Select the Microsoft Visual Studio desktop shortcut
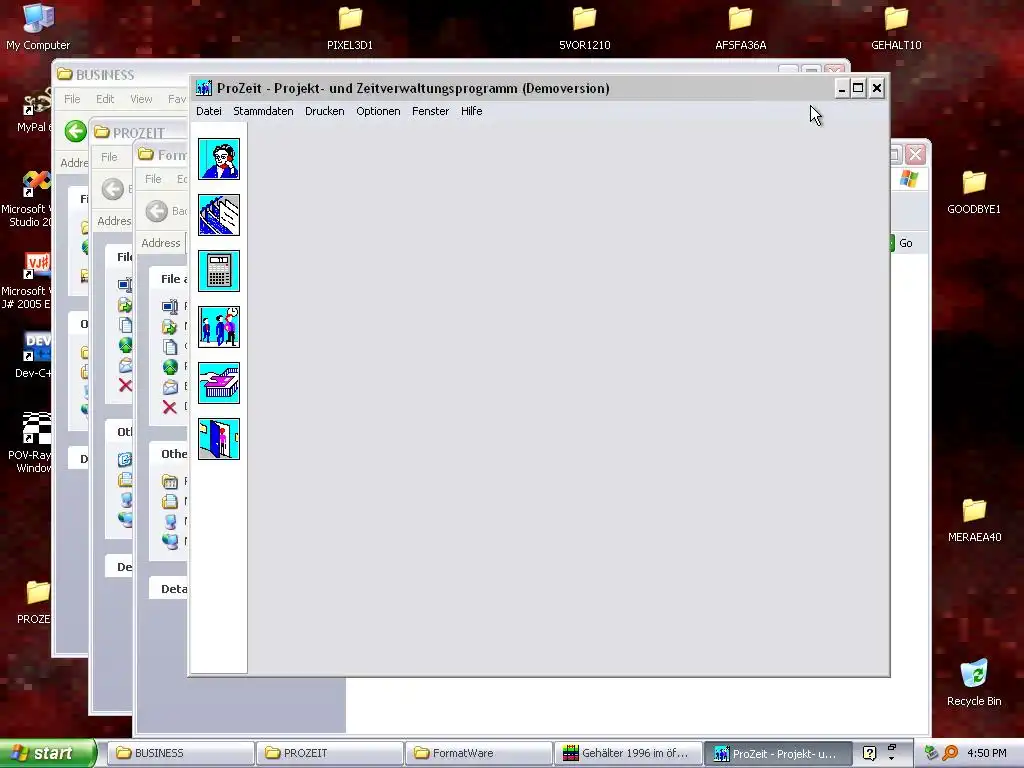The height and width of the screenshot is (768, 1024). [x=27, y=199]
